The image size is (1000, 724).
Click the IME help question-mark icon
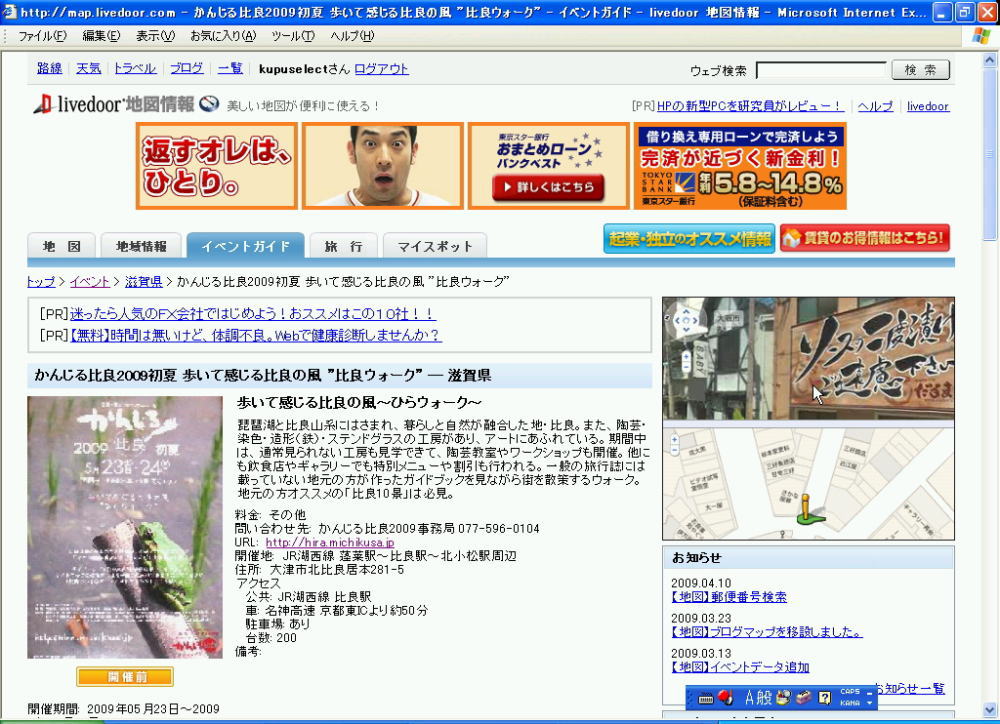(x=825, y=698)
